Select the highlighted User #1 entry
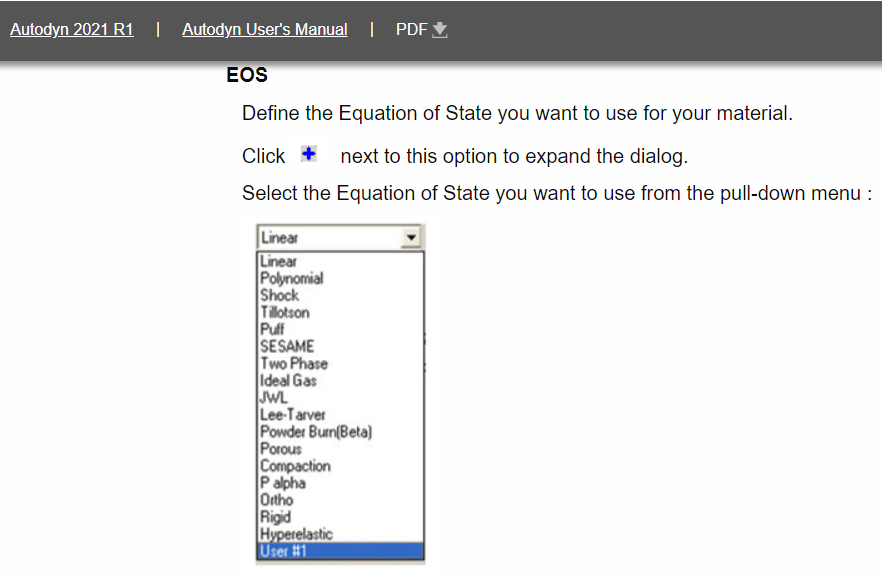The height and width of the screenshot is (577, 882). click(340, 551)
